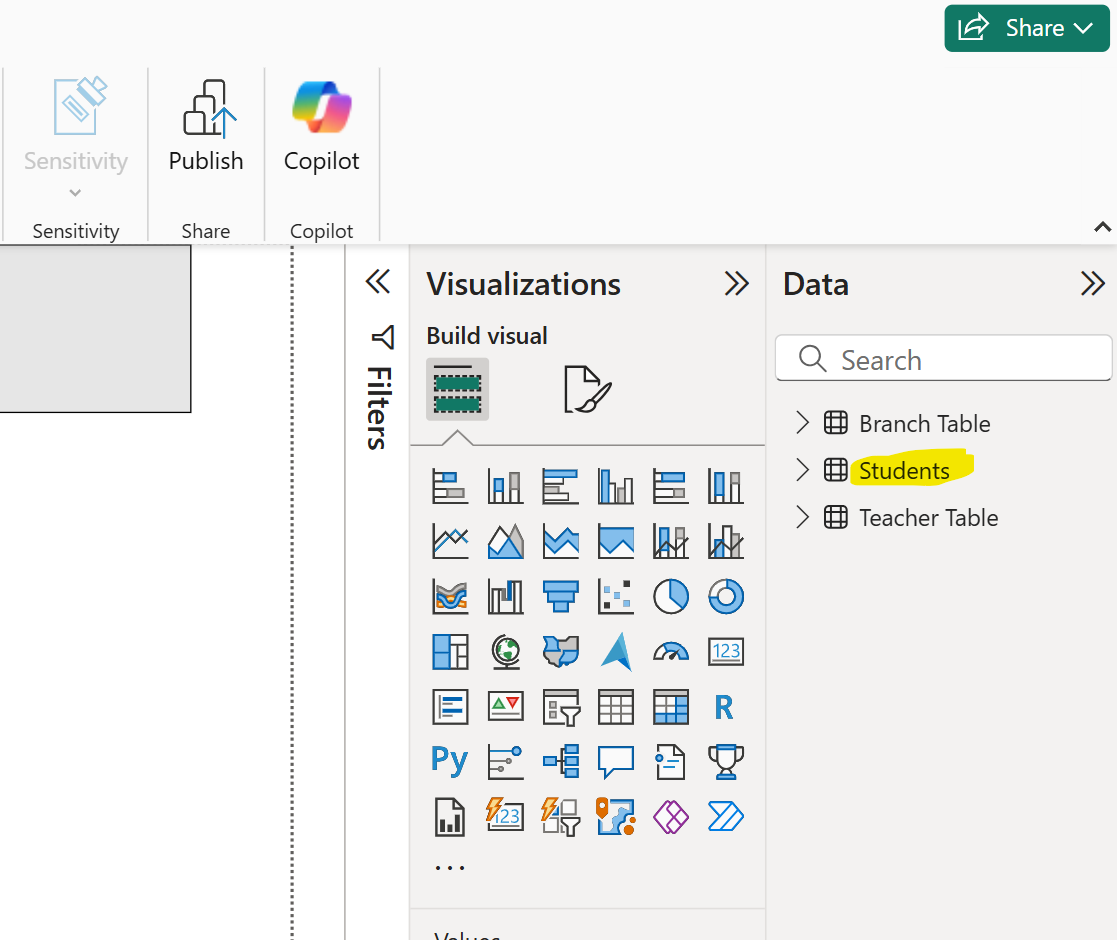The image size is (1117, 940).
Task: Select the Pie chart visualization
Action: point(670,596)
